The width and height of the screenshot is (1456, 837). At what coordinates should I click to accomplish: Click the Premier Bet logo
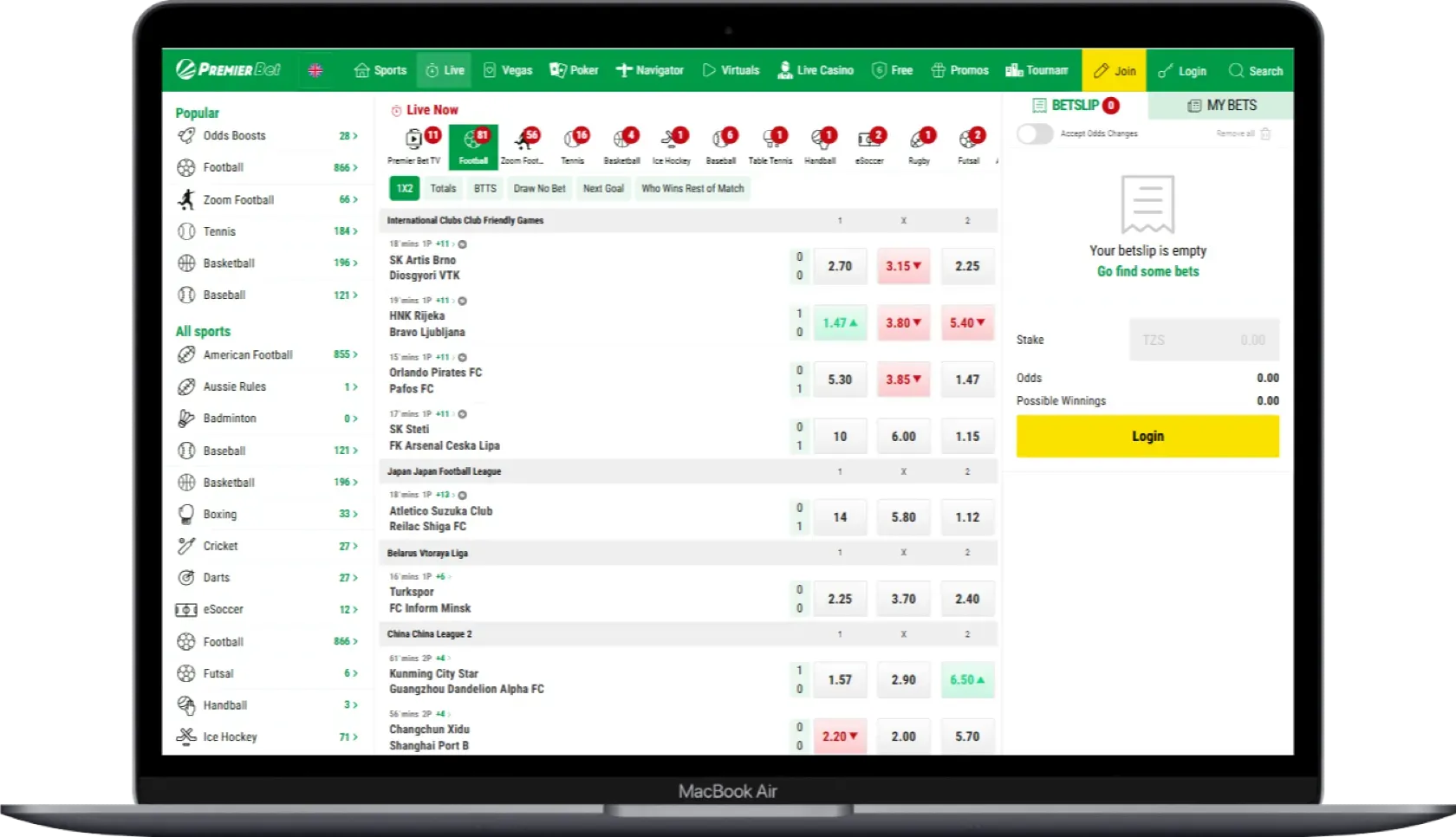[x=228, y=69]
